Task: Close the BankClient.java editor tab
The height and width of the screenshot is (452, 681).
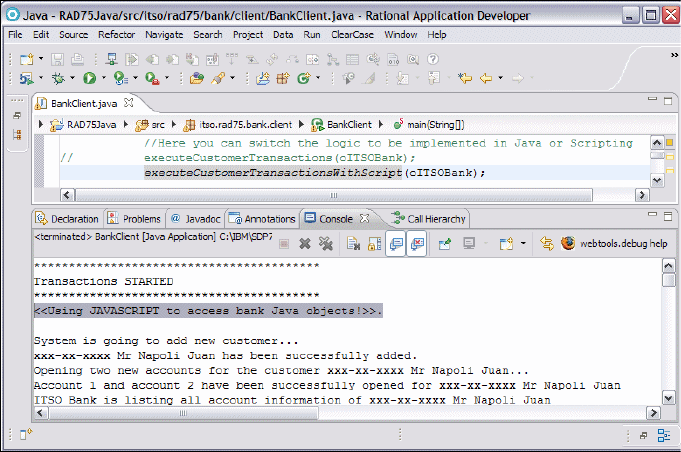Action: tap(129, 102)
